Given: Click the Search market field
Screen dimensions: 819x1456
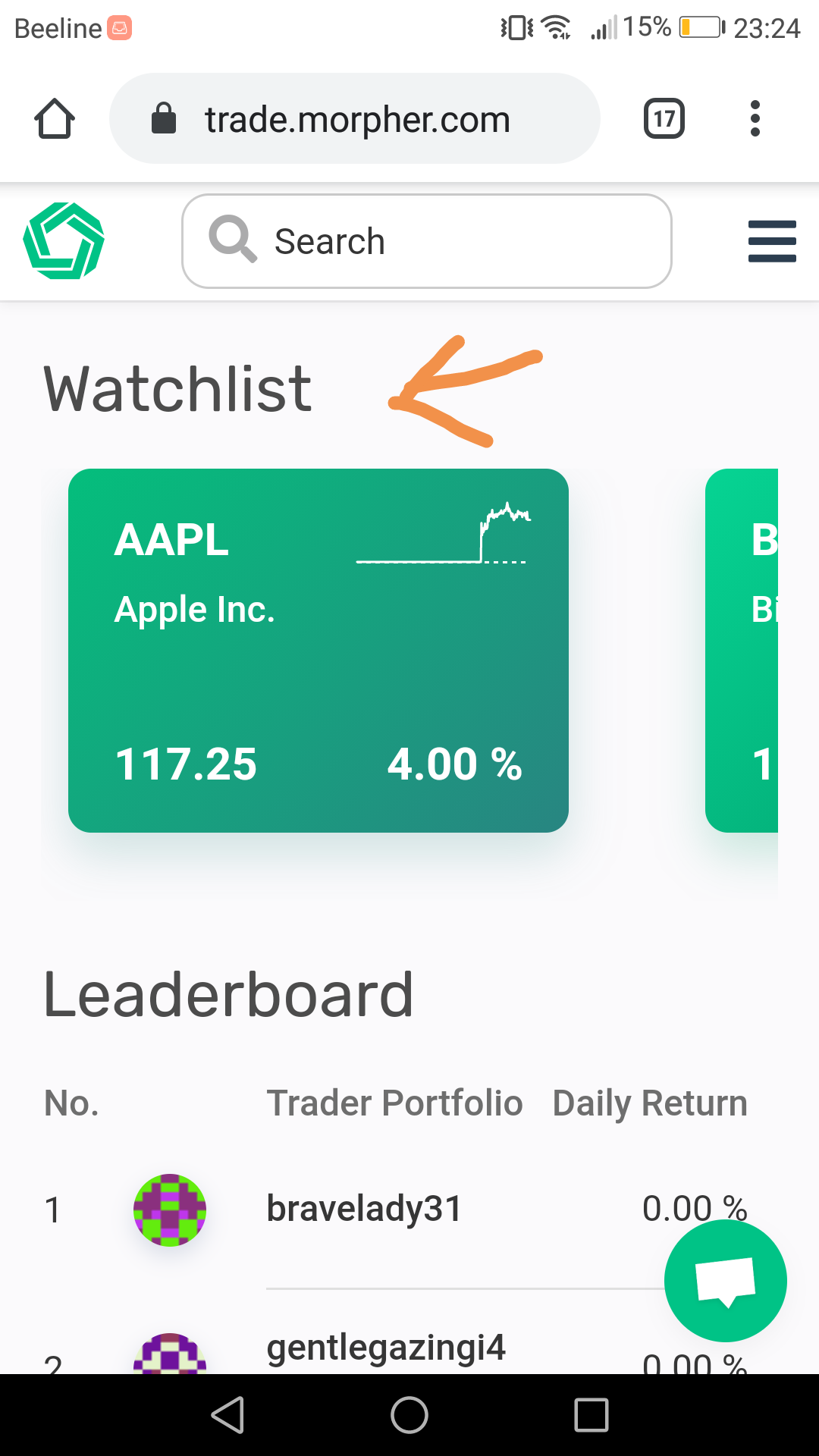Looking at the screenshot, I should point(427,241).
